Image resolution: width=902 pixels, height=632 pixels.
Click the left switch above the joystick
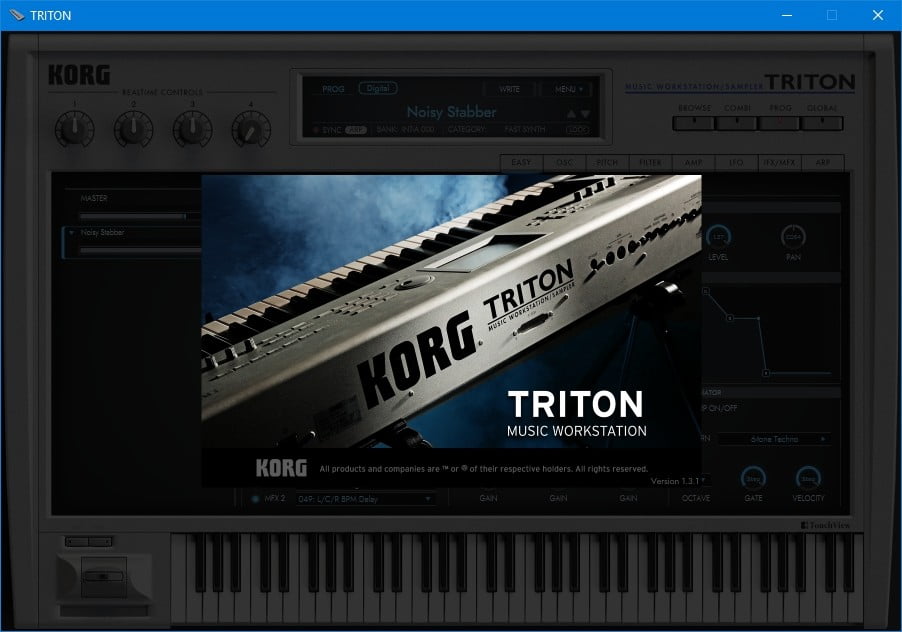[x=77, y=542]
